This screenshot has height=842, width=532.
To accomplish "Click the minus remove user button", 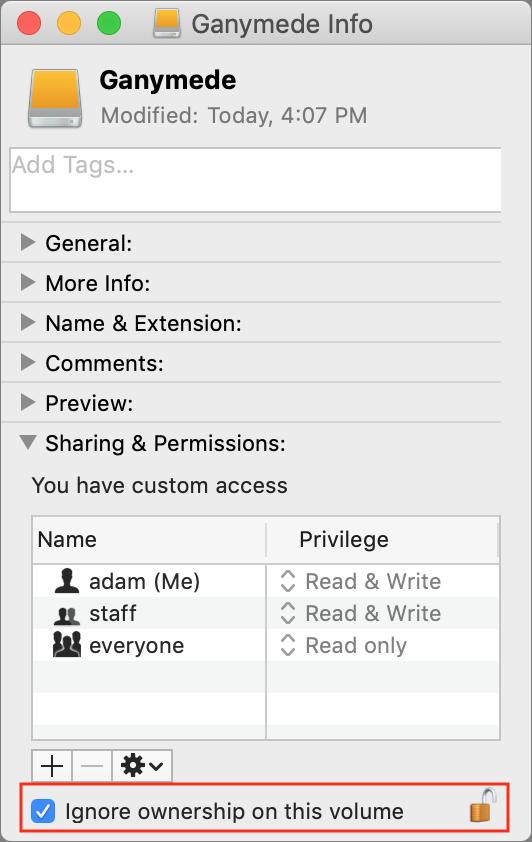I will (x=92, y=766).
